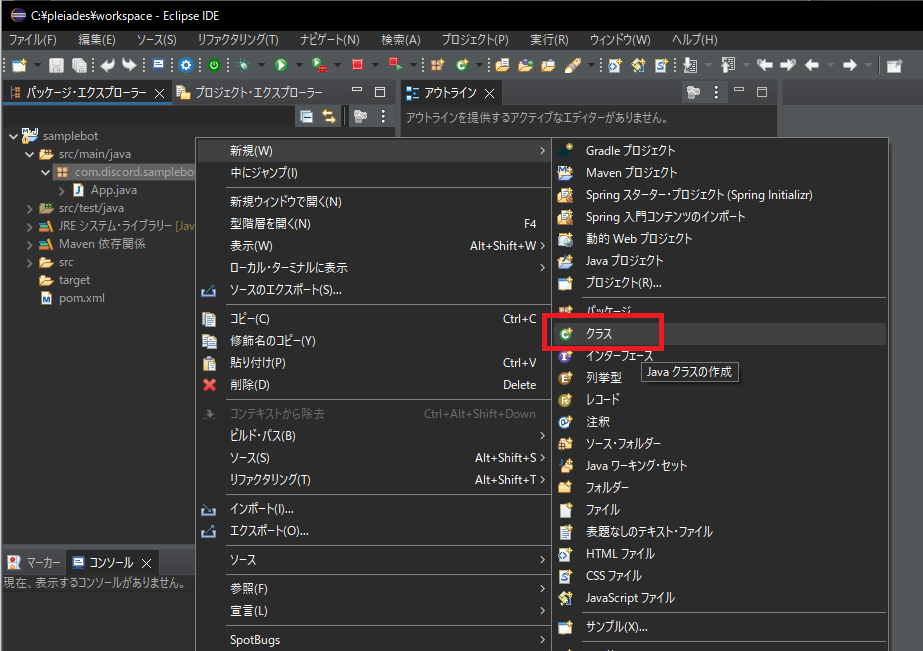
Task: Select 列挙型 in the New submenu
Action: pos(719,378)
